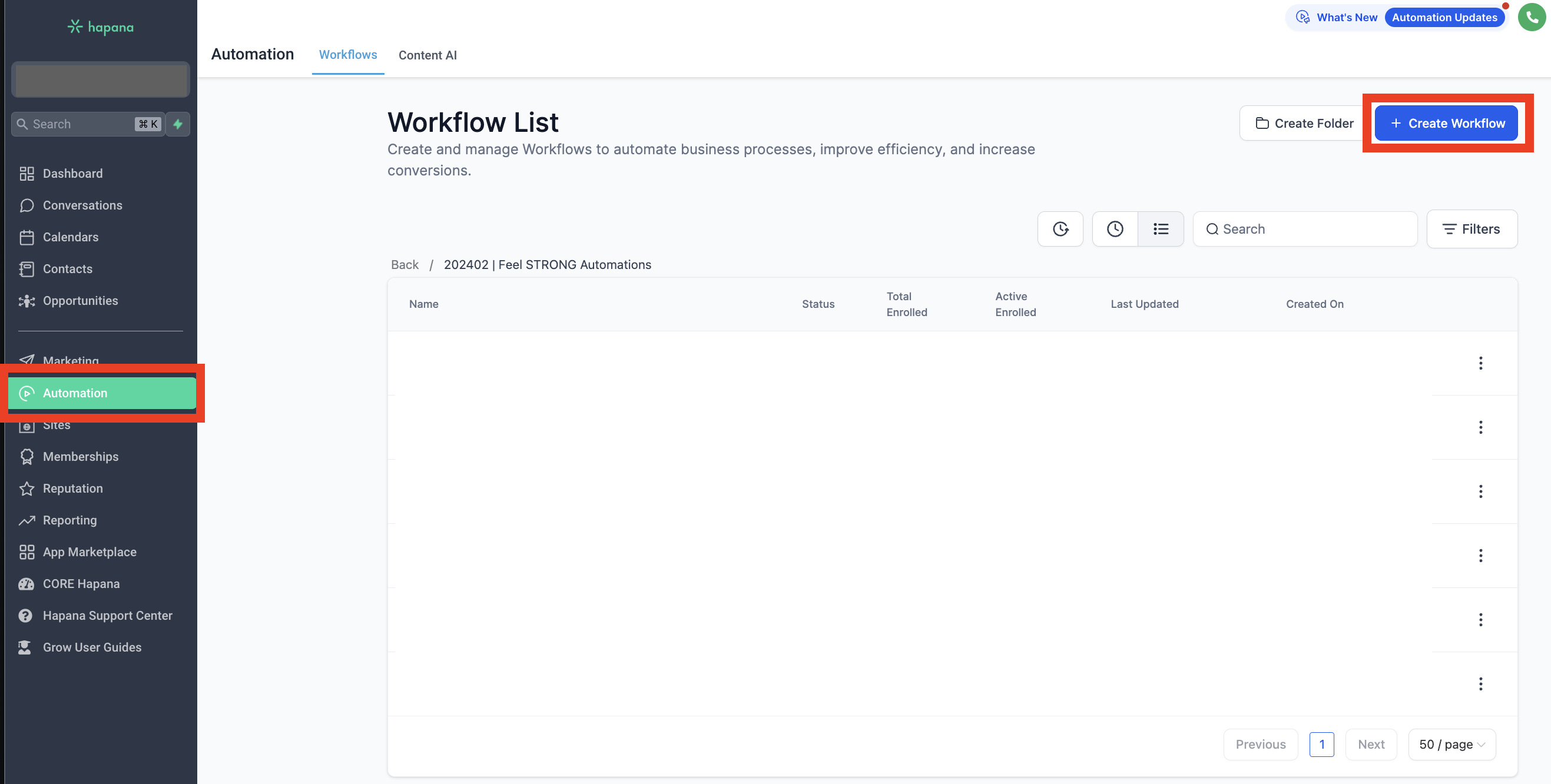The image size is (1551, 784).
Task: Go to page 1 in pagination
Action: click(x=1321, y=745)
